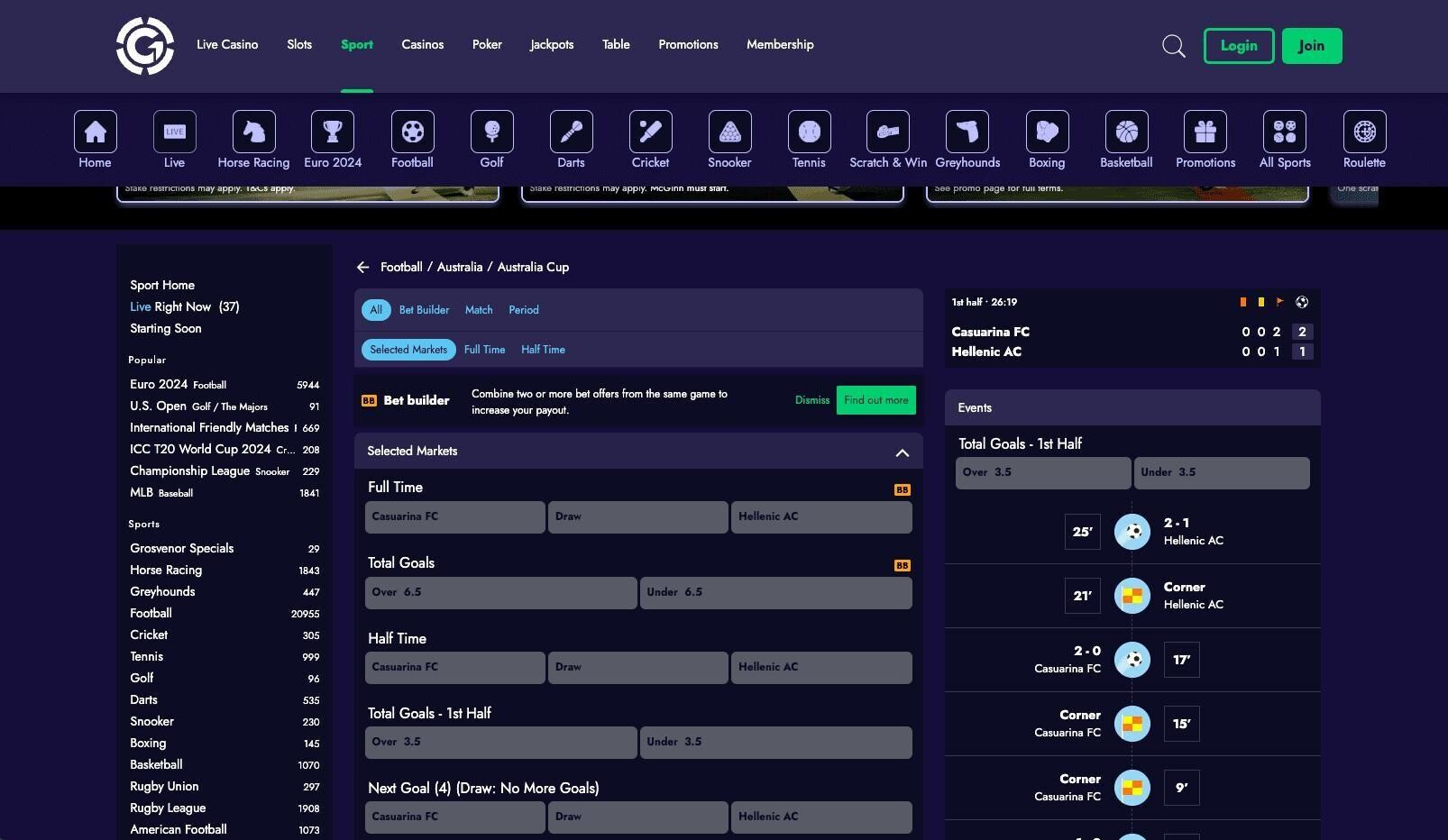Screen dimensions: 1448x840
Task: Click Australia Cup breadcrumb link
Action: pyautogui.click(x=533, y=267)
